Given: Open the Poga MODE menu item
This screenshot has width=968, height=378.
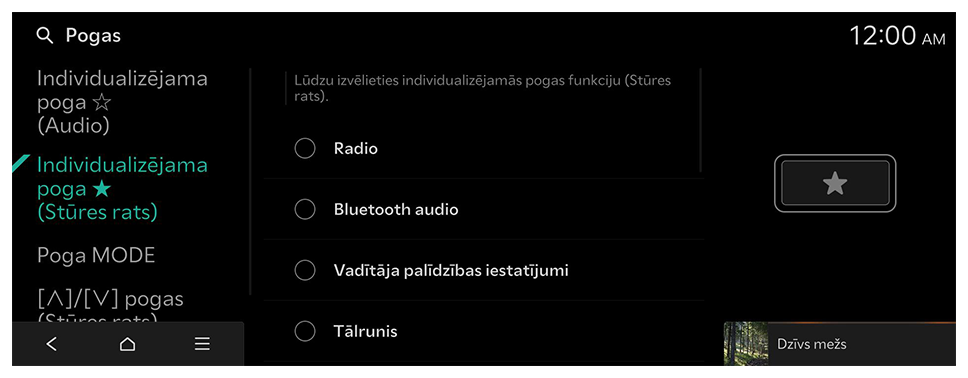Looking at the screenshot, I should coord(96,256).
